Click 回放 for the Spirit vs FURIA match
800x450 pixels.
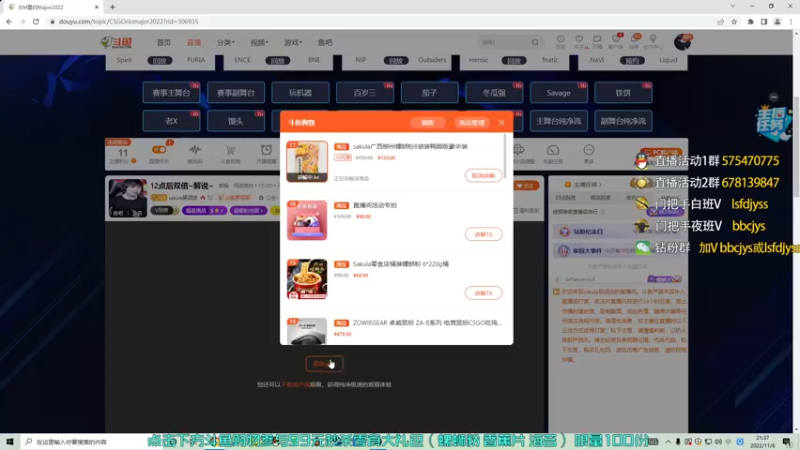pos(160,61)
